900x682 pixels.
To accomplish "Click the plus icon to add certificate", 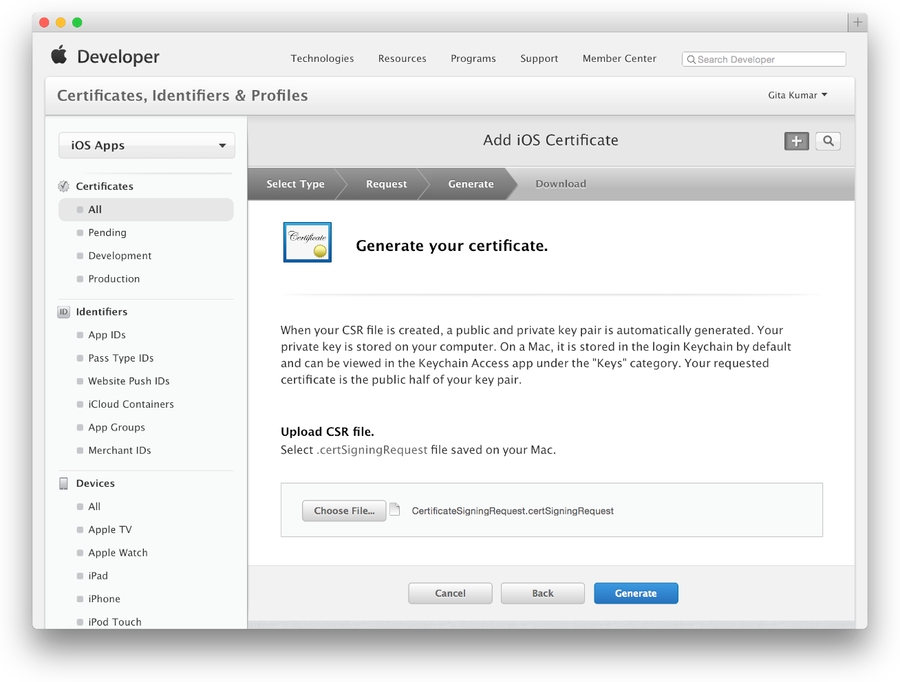I will coord(796,141).
